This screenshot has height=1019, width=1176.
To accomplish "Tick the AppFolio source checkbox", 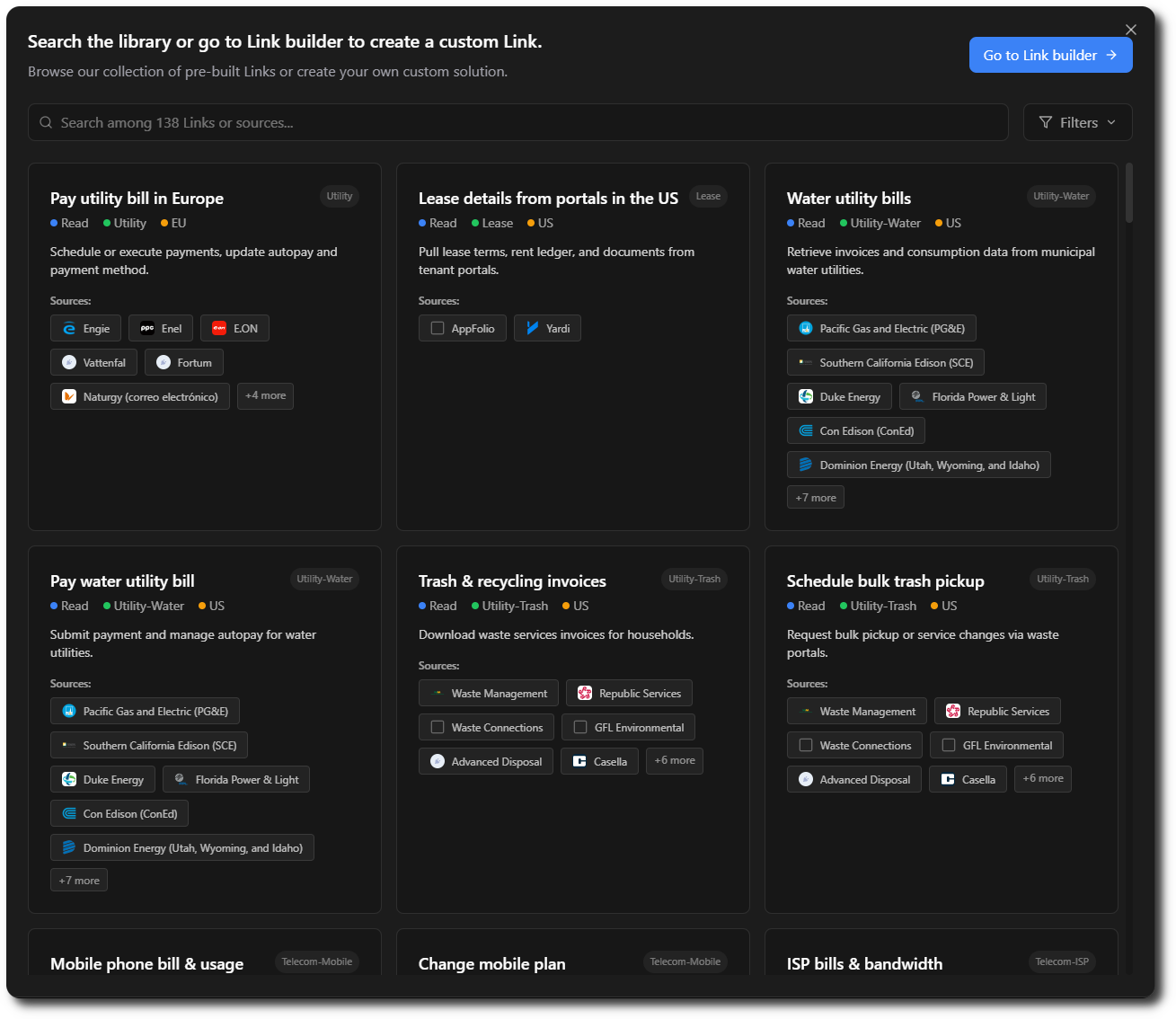I will (438, 329).
